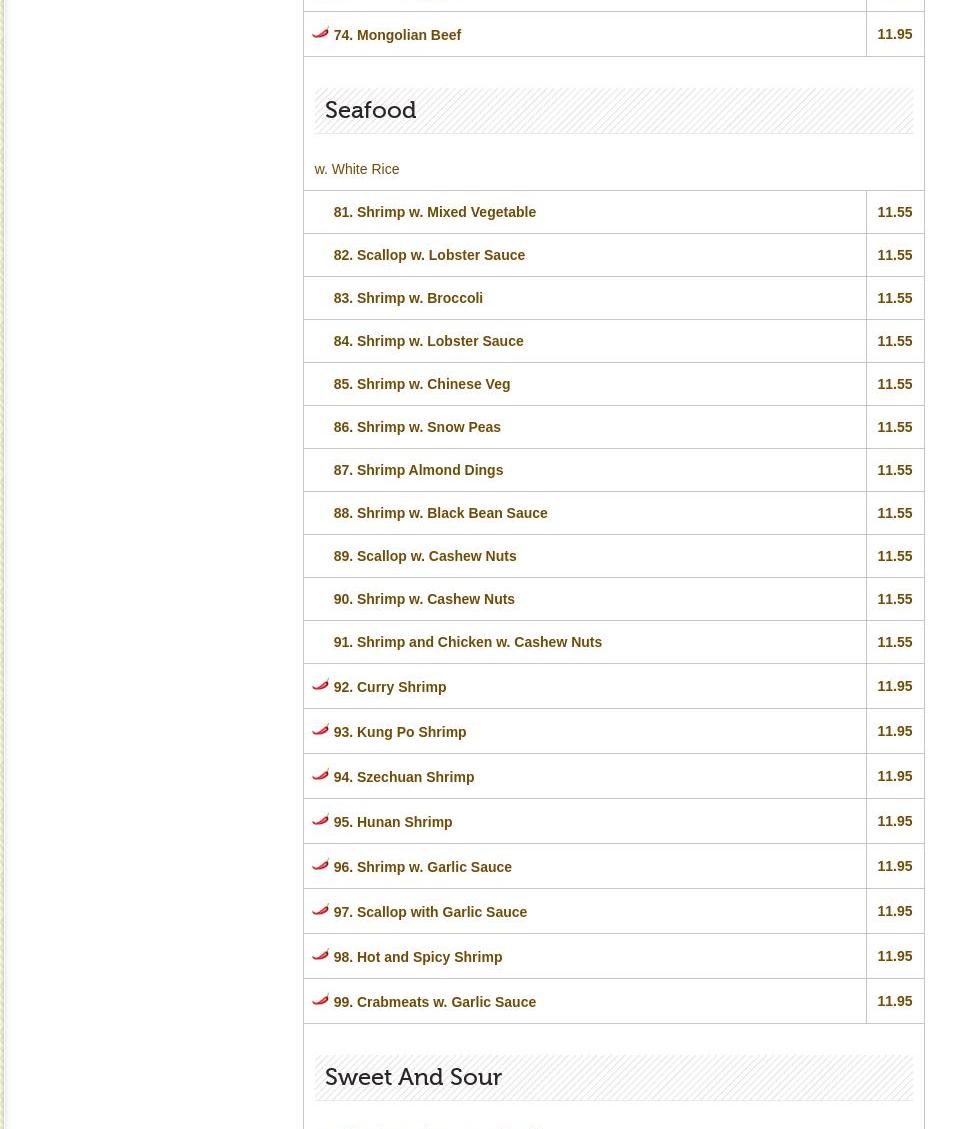Select 82. Scallop w. Lobster Sauce
The width and height of the screenshot is (953, 1129).
[429, 255]
